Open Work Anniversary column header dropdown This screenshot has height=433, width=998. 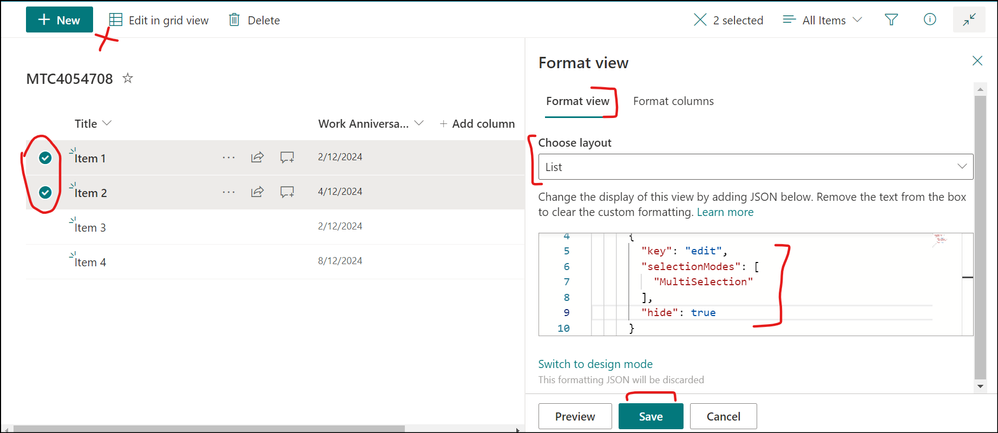(371, 123)
